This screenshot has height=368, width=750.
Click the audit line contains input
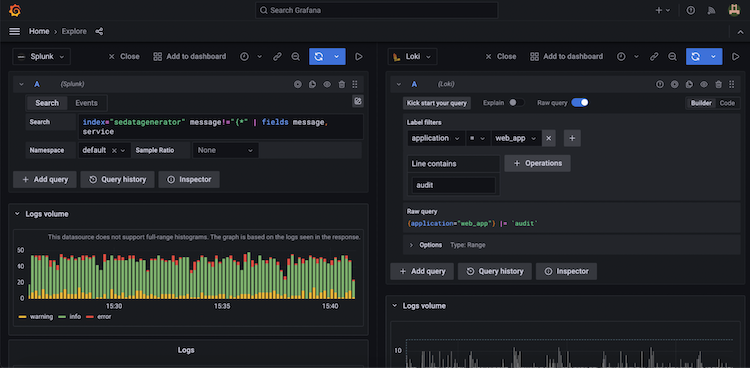click(453, 185)
